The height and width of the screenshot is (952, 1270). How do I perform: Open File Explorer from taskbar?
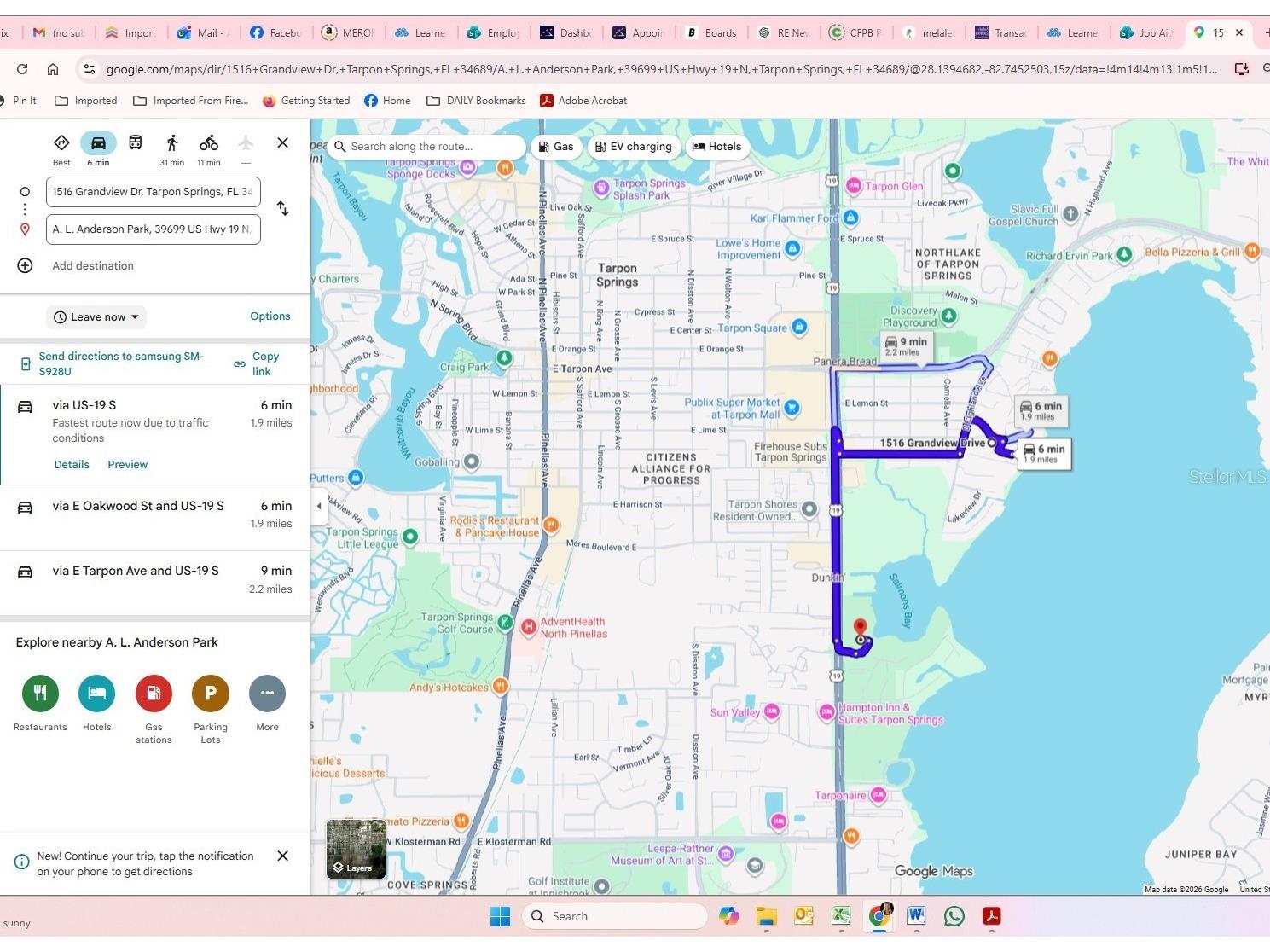click(766, 916)
